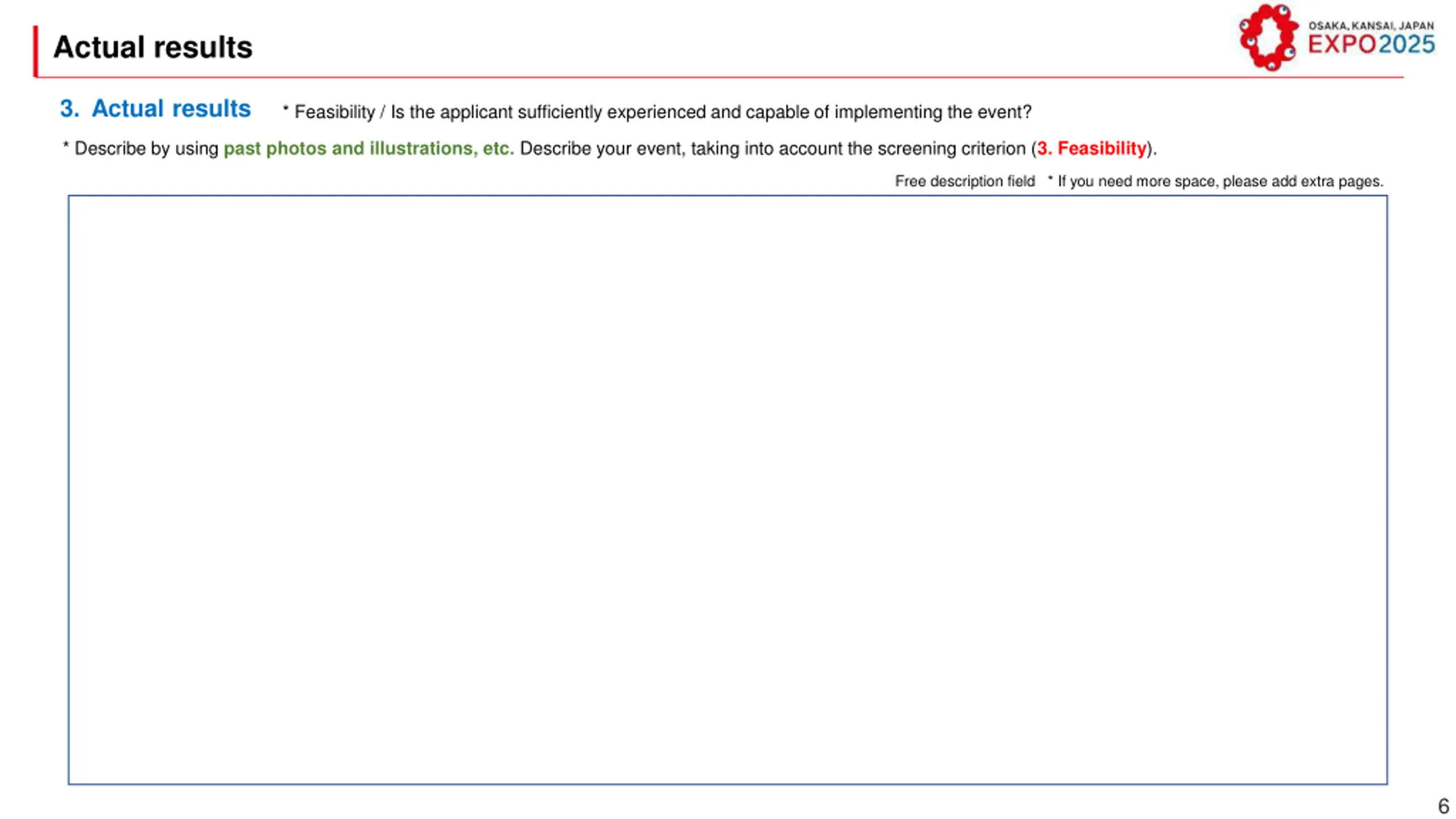Click the EXPO 2025 logo emblem
Image resolution: width=1456 pixels, height=819 pixels.
tap(1269, 38)
